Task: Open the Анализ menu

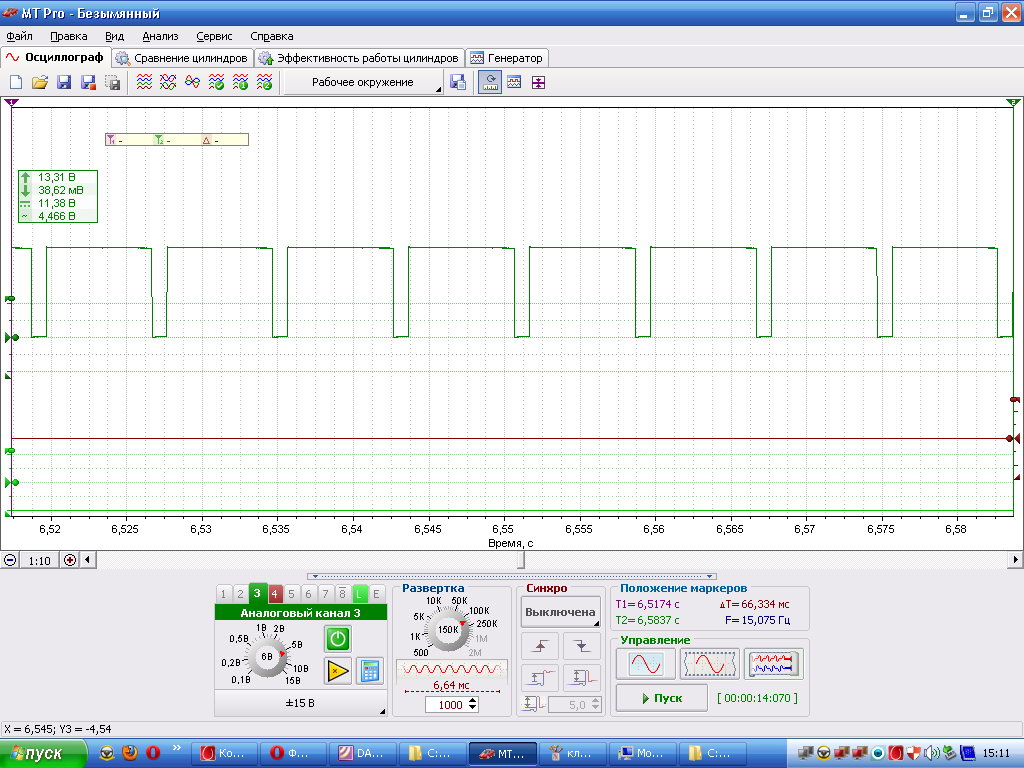Action: [x=160, y=37]
